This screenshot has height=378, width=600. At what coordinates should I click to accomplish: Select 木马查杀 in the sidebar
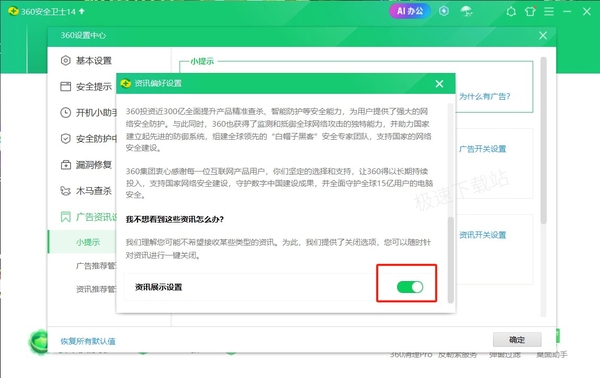tap(94, 191)
